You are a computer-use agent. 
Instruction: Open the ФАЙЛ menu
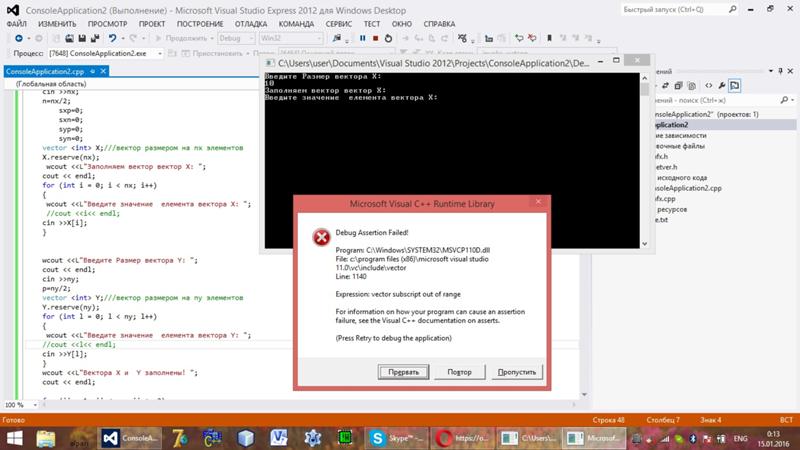pyautogui.click(x=16, y=24)
